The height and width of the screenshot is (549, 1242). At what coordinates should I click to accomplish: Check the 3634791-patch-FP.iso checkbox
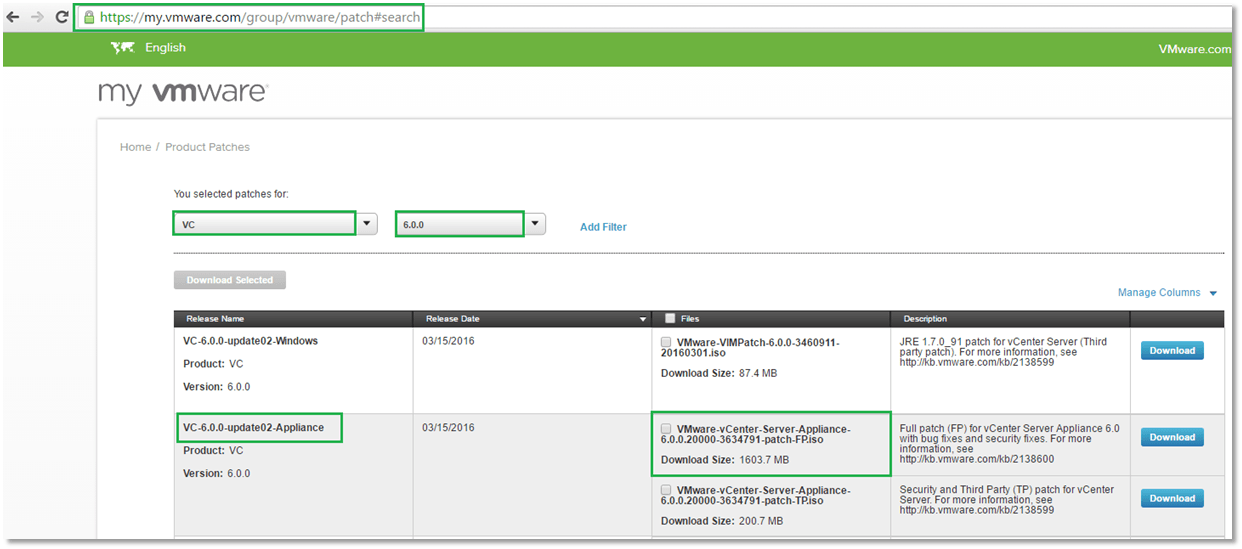point(666,429)
